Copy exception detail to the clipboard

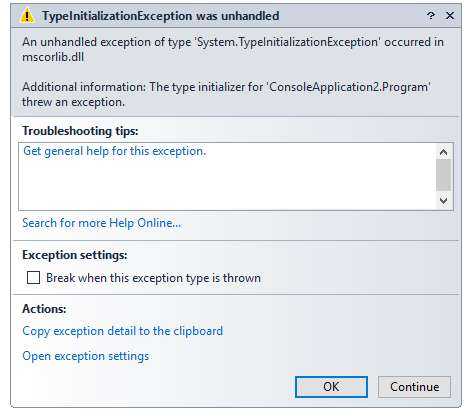click(122, 331)
